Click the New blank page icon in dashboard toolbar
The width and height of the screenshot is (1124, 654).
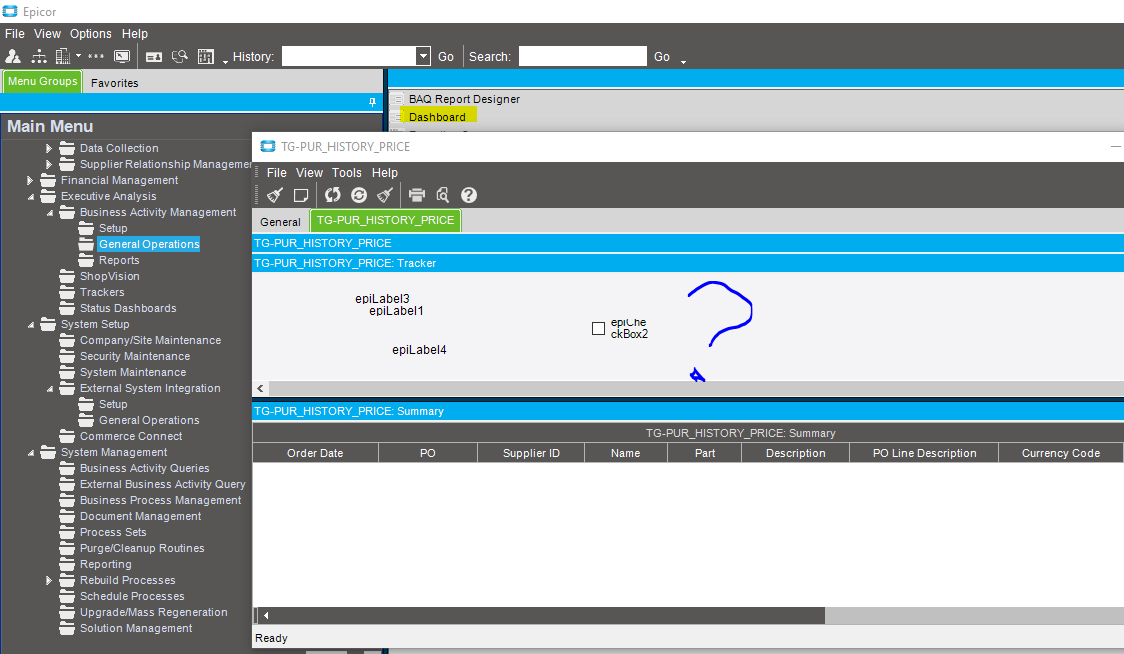point(301,195)
